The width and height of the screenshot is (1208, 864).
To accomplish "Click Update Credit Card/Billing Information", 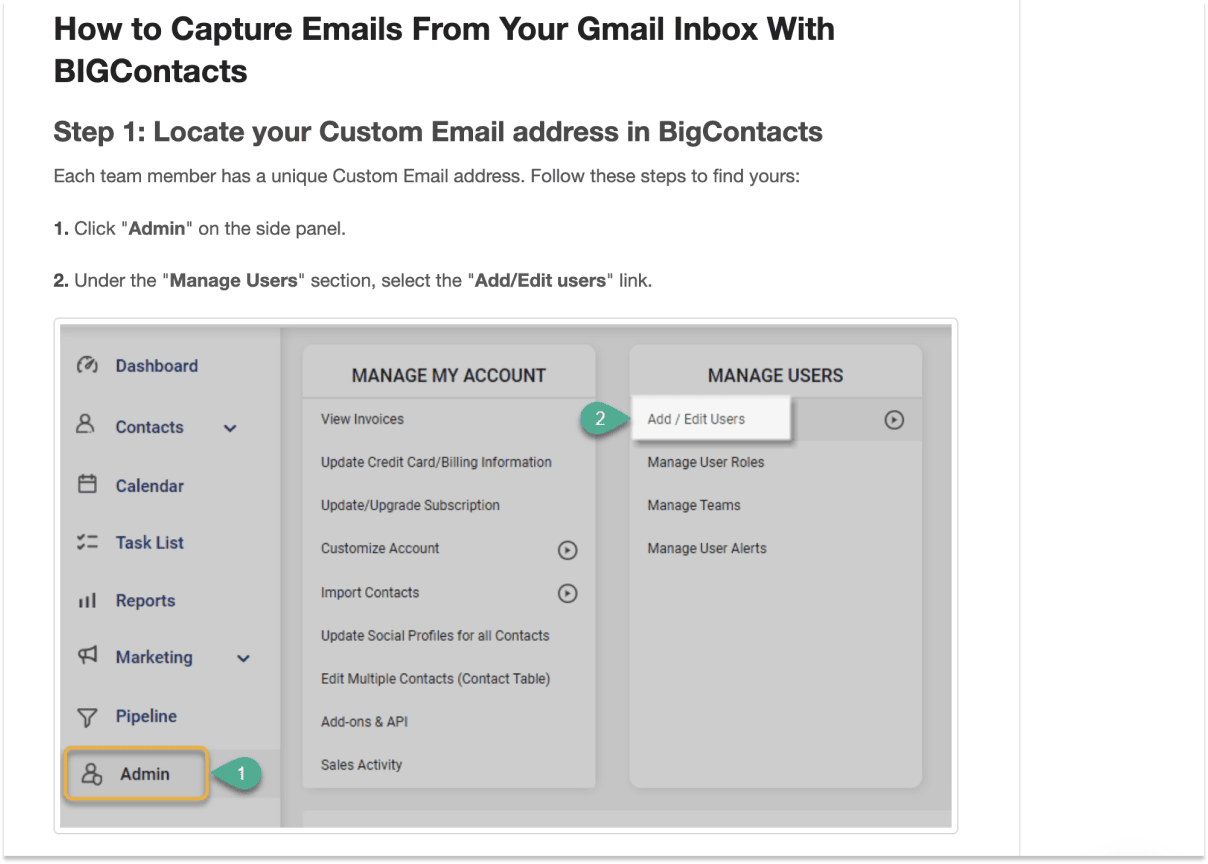I will tap(436, 462).
